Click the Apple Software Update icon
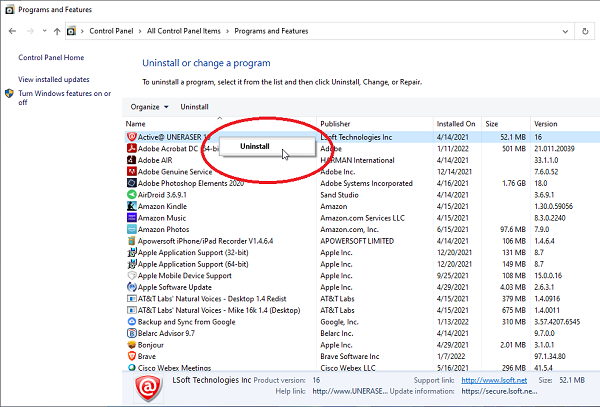Image resolution: width=600 pixels, height=407 pixels. [132, 287]
